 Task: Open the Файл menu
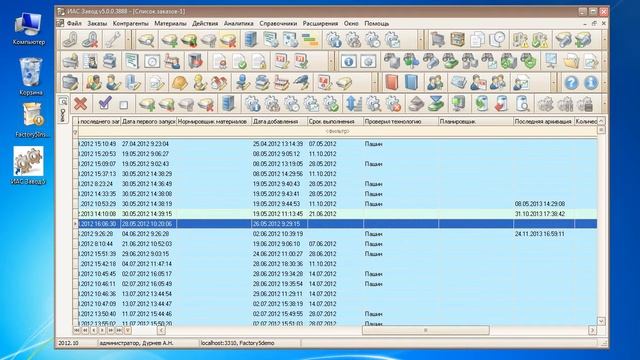(x=74, y=24)
